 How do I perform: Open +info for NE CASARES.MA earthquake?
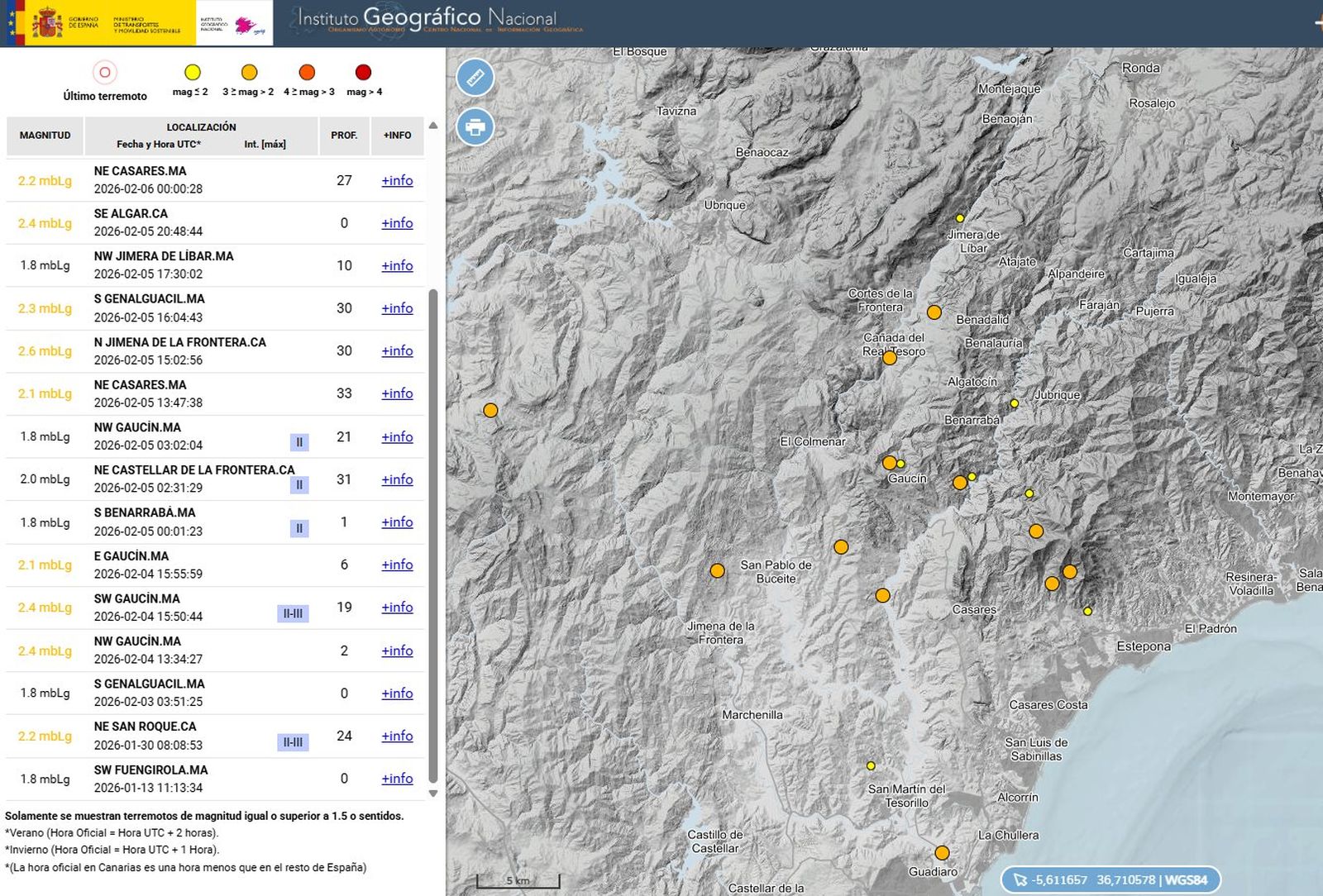(x=397, y=180)
